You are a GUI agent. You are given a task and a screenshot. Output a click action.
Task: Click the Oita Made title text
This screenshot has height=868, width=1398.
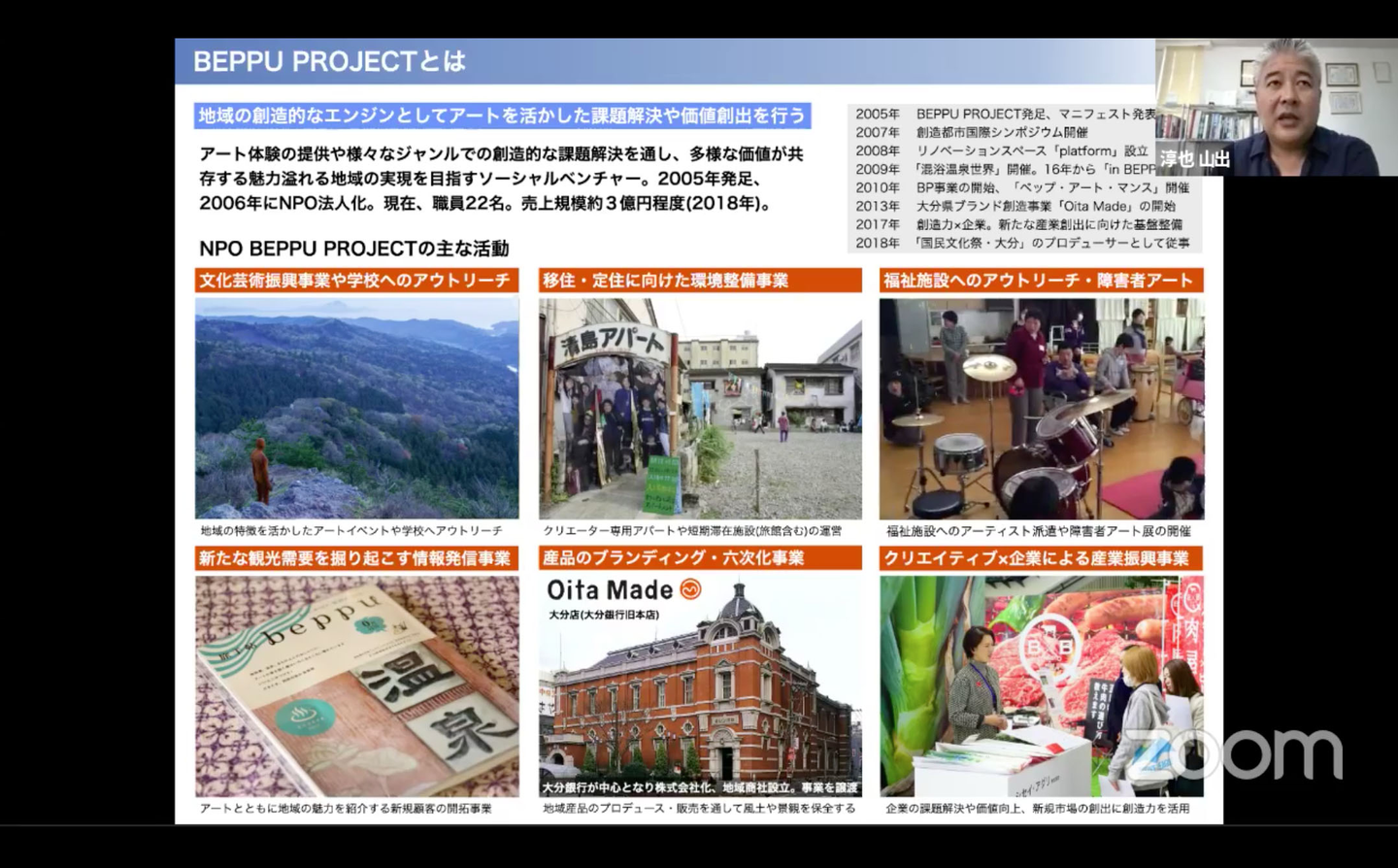[610, 589]
